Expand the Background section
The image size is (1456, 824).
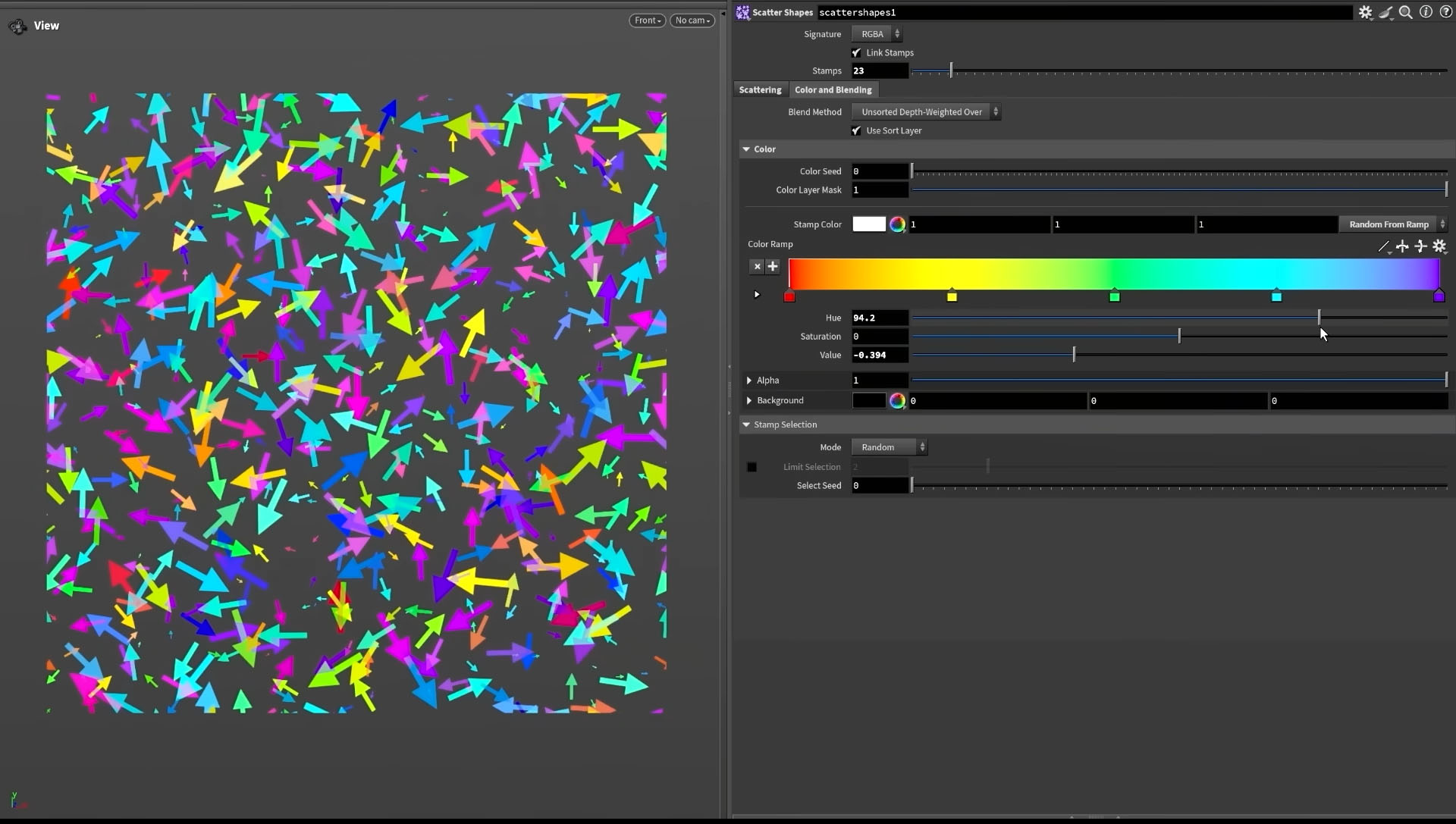click(x=749, y=401)
